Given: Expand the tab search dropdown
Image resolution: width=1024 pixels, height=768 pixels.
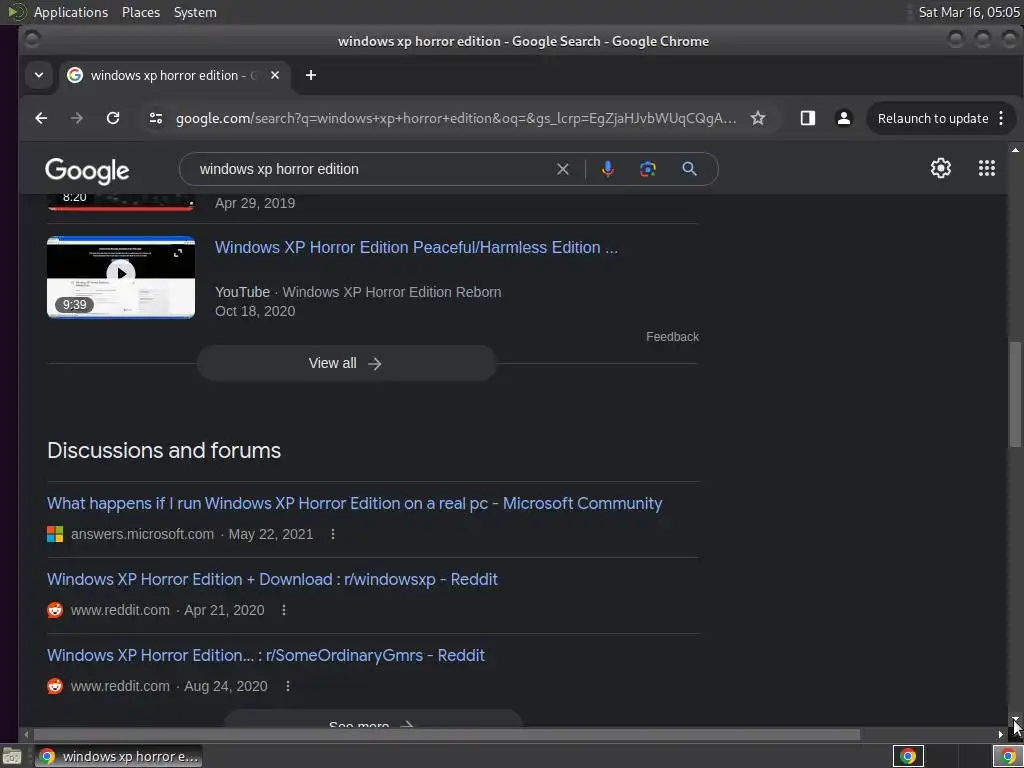Looking at the screenshot, I should pyautogui.click(x=39, y=75).
